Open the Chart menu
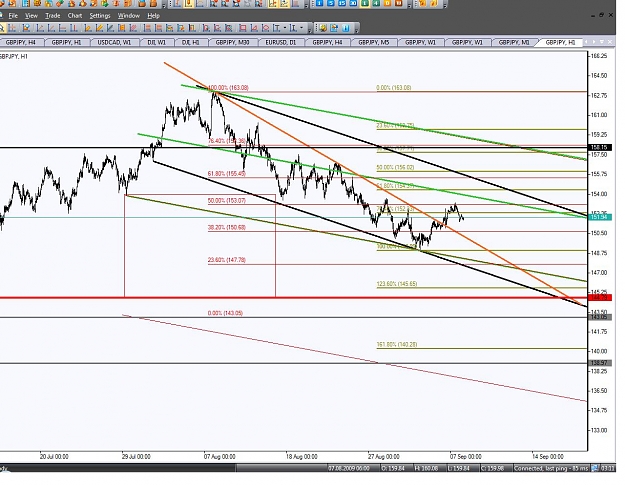Viewport: 625px width, 485px height. pyautogui.click(x=75, y=16)
